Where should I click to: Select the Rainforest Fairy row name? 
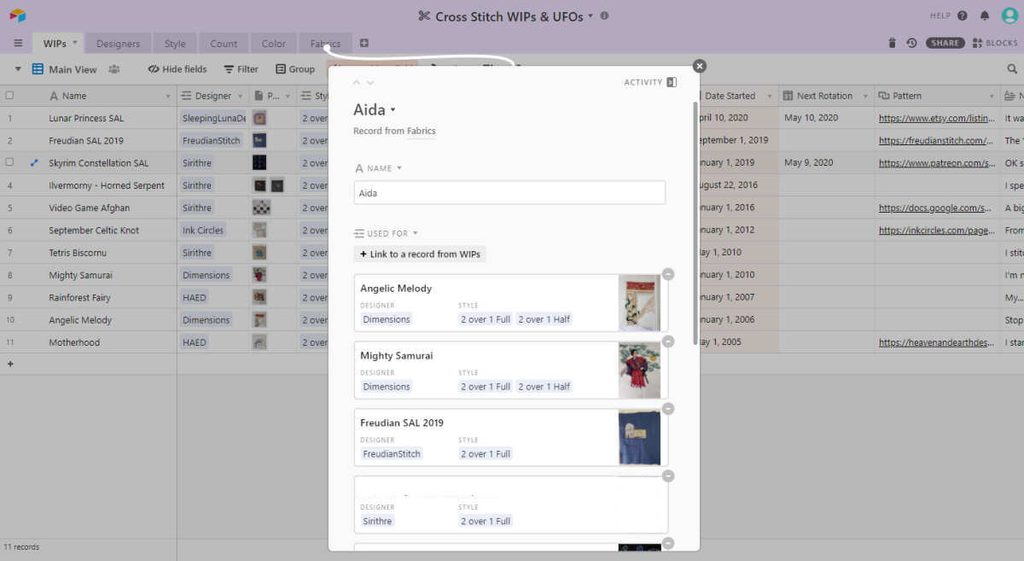pos(80,297)
